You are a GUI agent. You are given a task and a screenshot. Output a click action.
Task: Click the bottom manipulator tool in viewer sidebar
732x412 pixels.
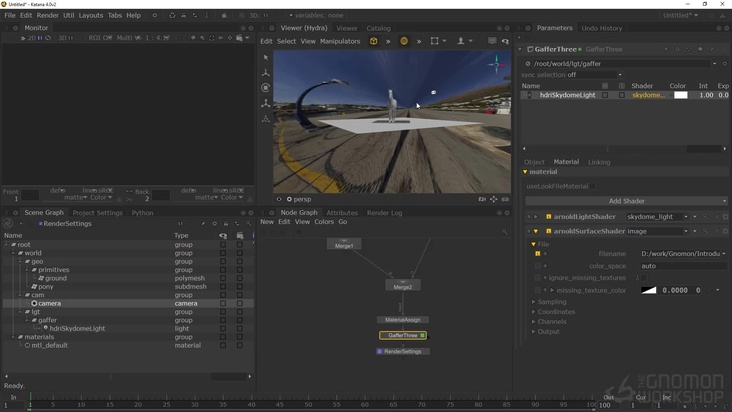(266, 119)
